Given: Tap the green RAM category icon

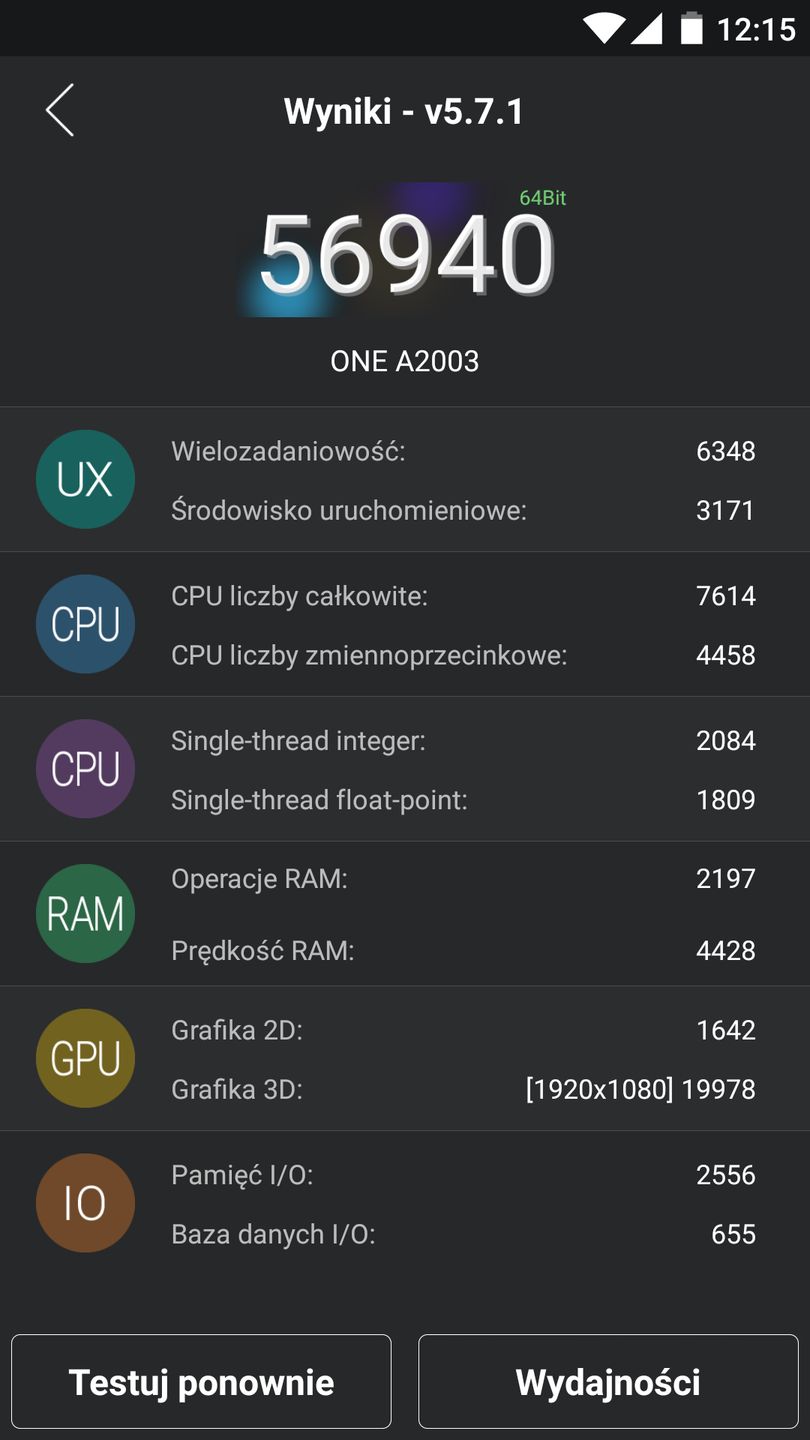Looking at the screenshot, I should tap(85, 914).
